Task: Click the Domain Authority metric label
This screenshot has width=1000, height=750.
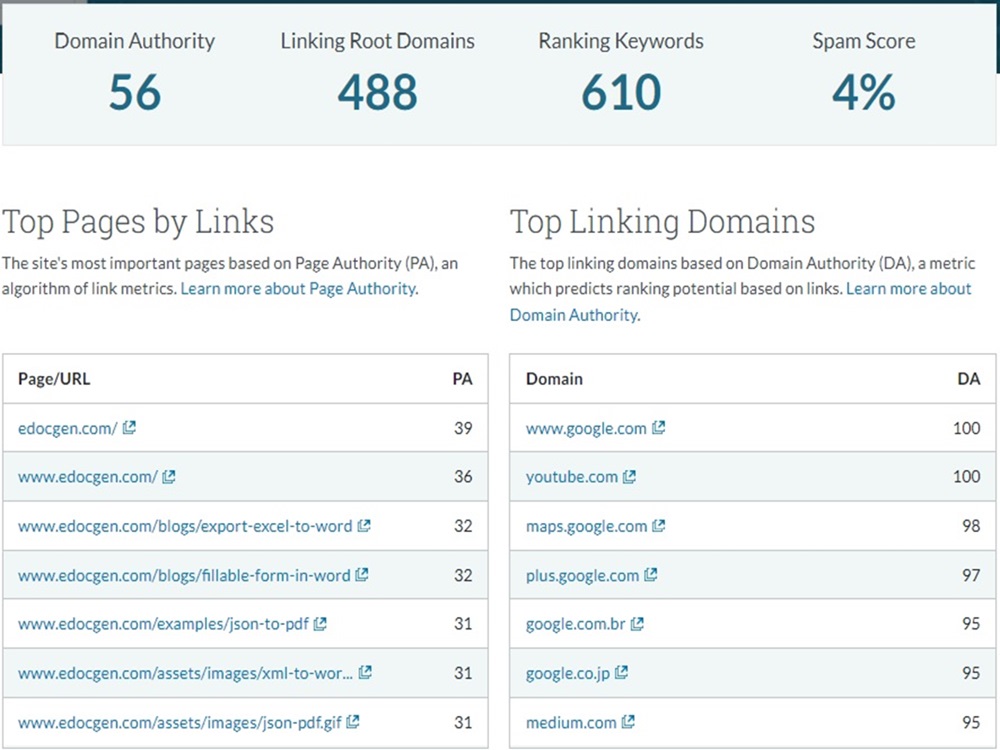Action: pyautogui.click(x=135, y=41)
